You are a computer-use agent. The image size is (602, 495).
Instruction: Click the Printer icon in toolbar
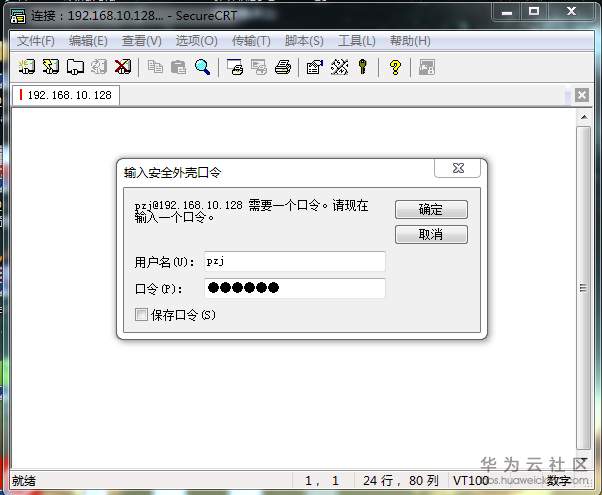(283, 67)
